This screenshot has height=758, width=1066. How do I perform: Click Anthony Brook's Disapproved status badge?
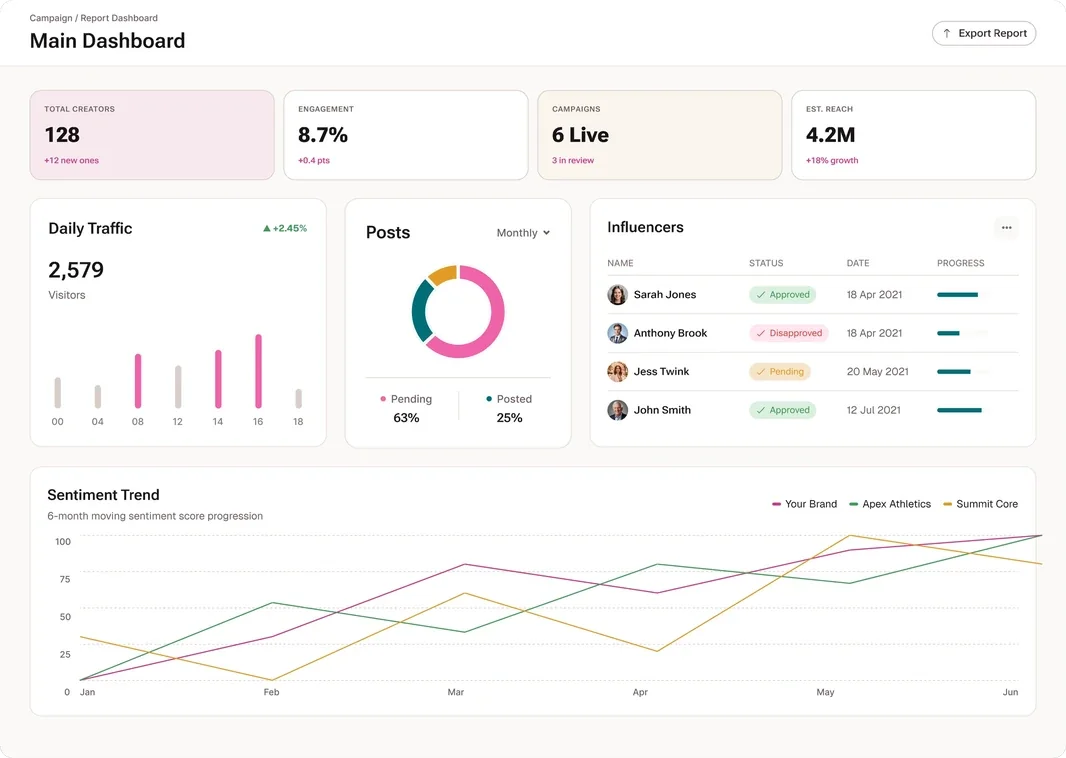(x=789, y=333)
